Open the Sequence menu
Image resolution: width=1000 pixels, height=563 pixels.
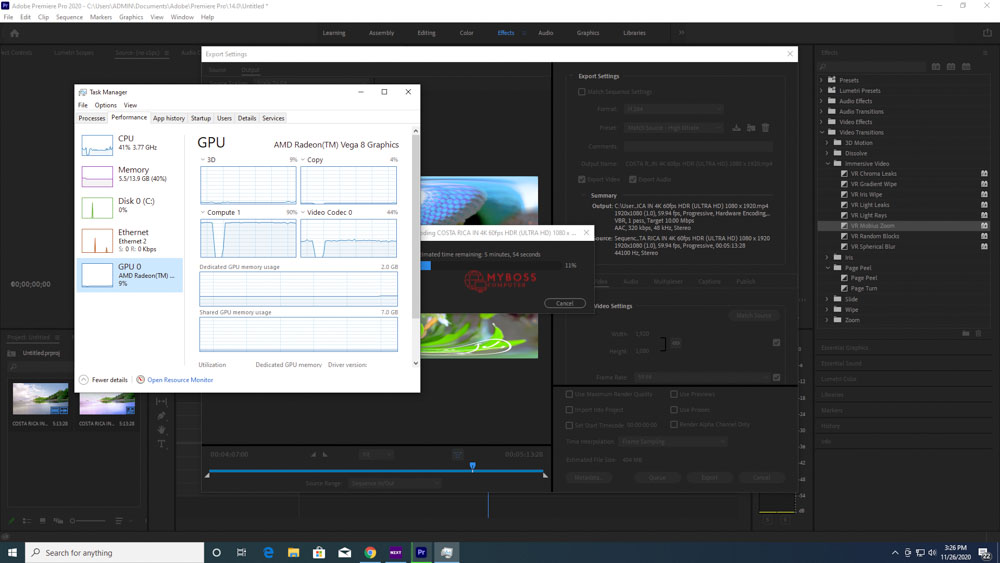tap(69, 17)
